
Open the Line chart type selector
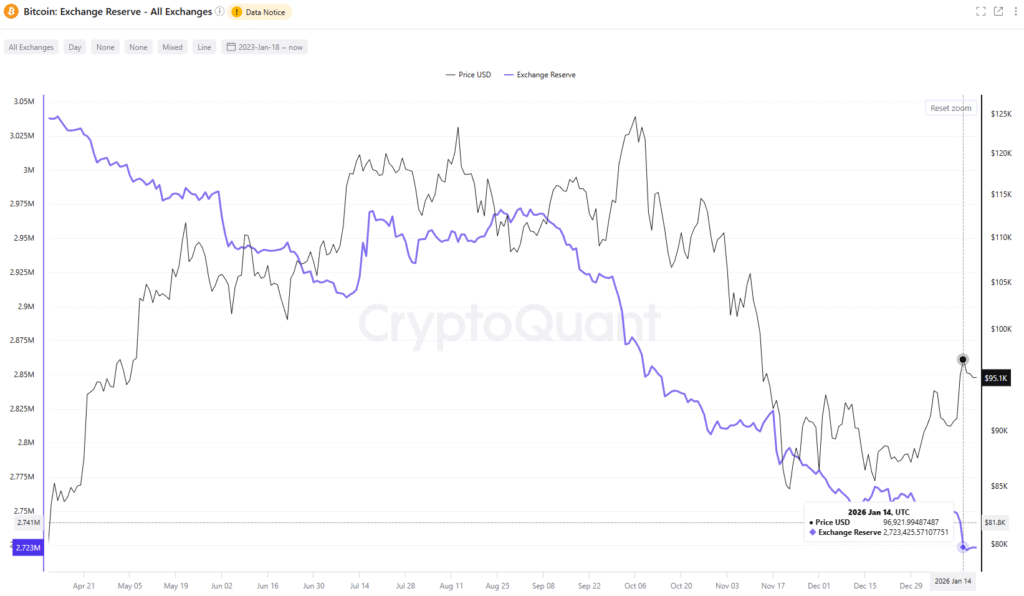204,47
